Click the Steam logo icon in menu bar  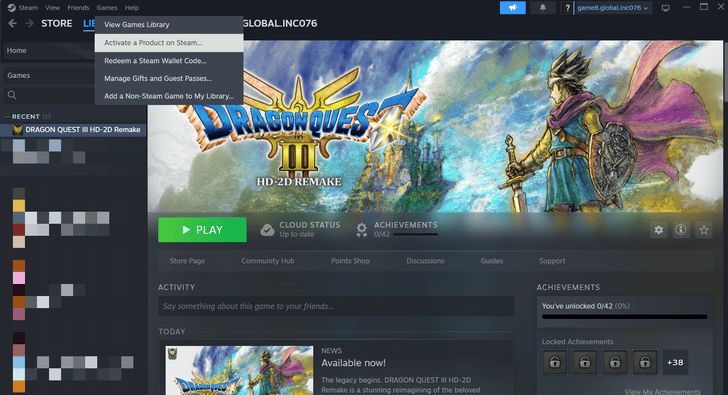pyautogui.click(x=12, y=7)
